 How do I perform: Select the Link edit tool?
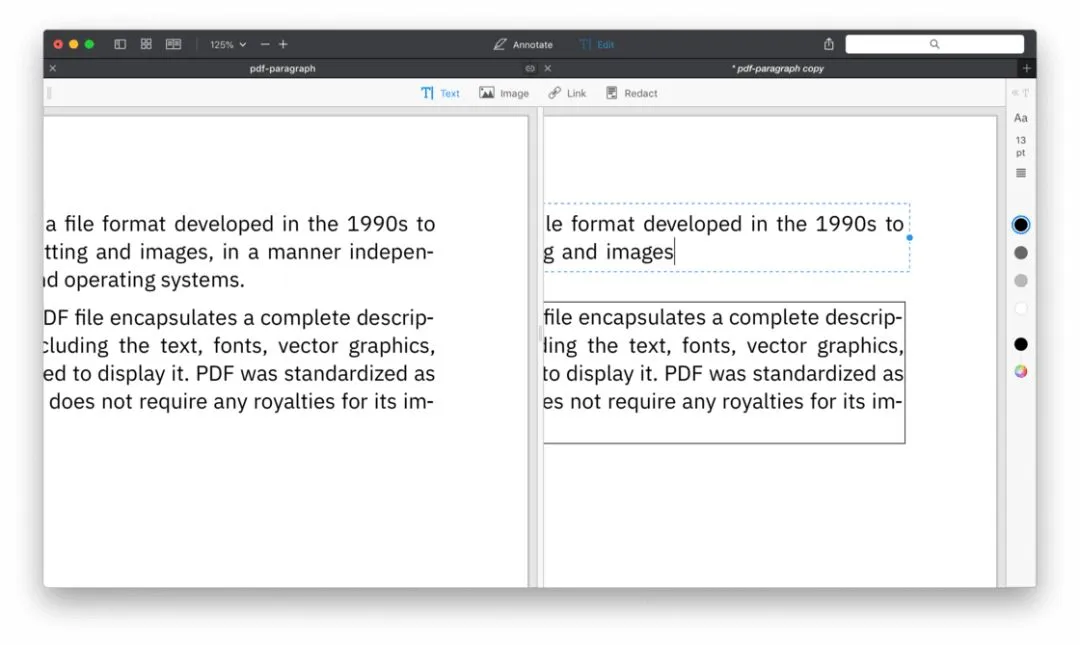567,93
